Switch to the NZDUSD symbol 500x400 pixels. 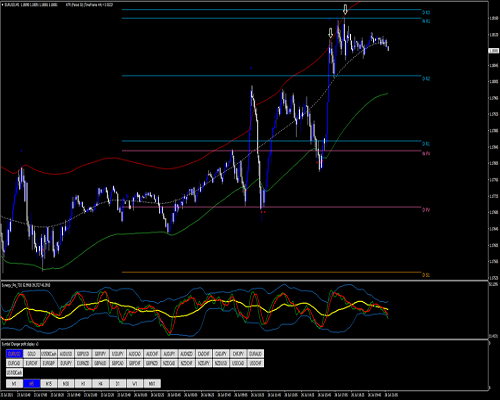[x=221, y=363]
